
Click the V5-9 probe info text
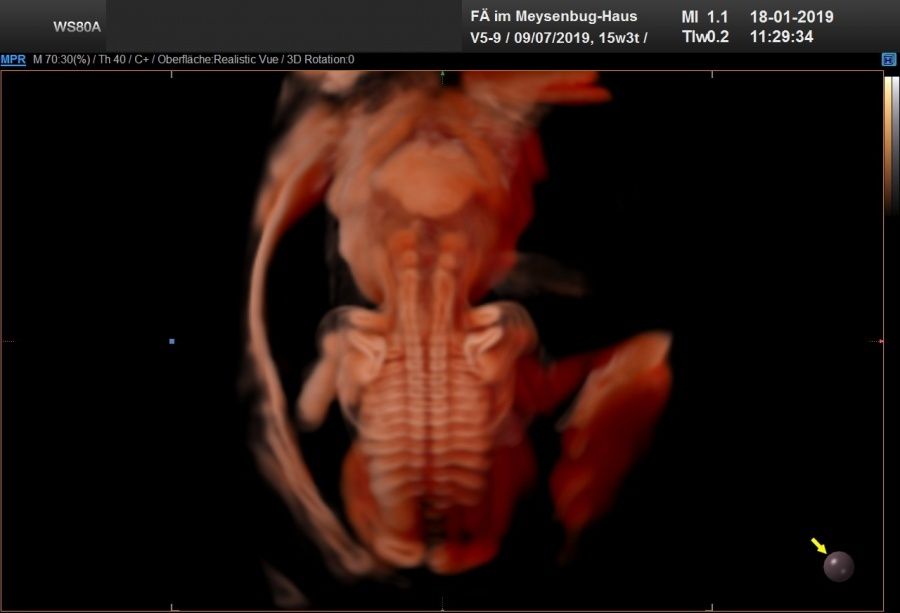[488, 38]
